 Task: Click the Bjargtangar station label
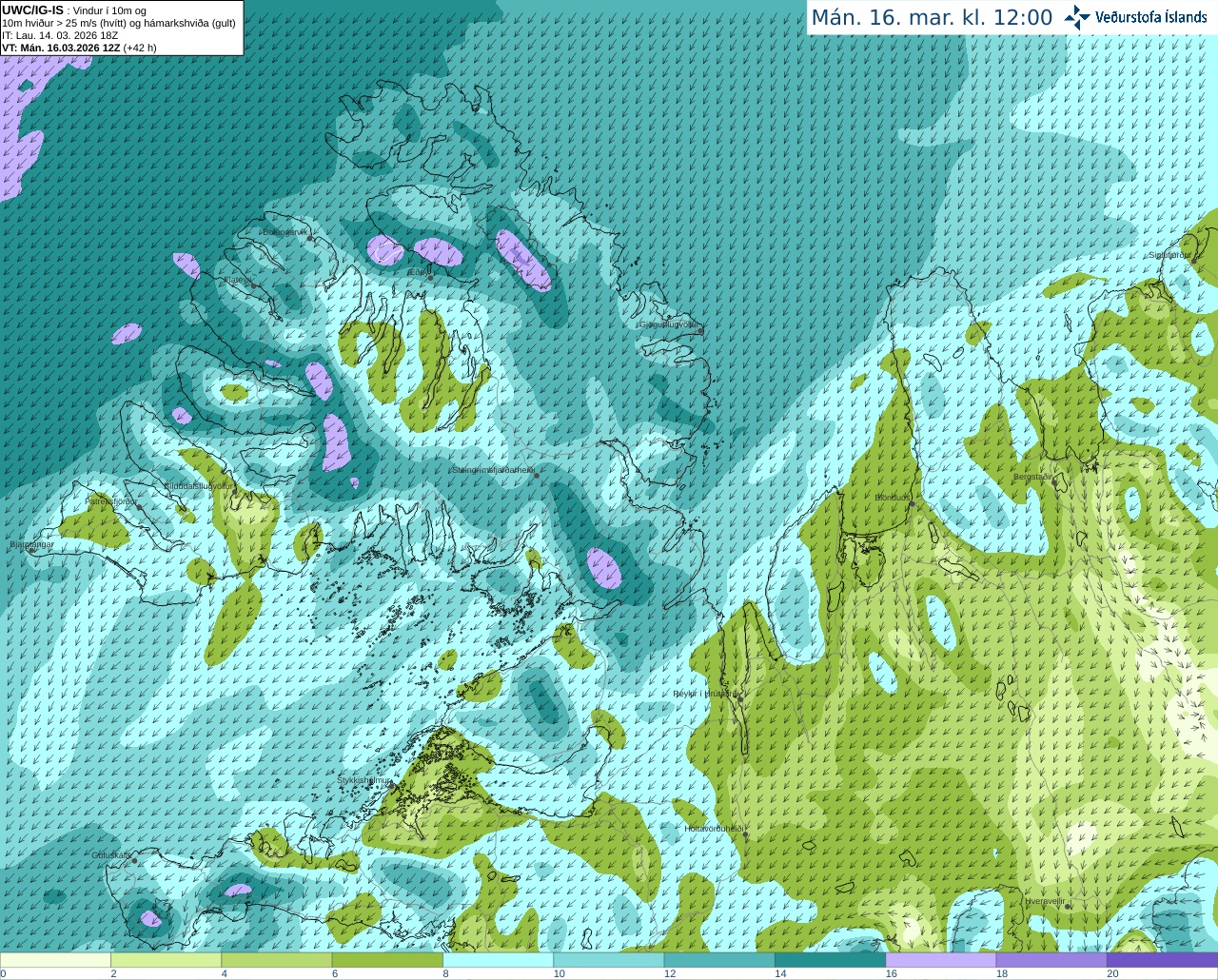31,544
